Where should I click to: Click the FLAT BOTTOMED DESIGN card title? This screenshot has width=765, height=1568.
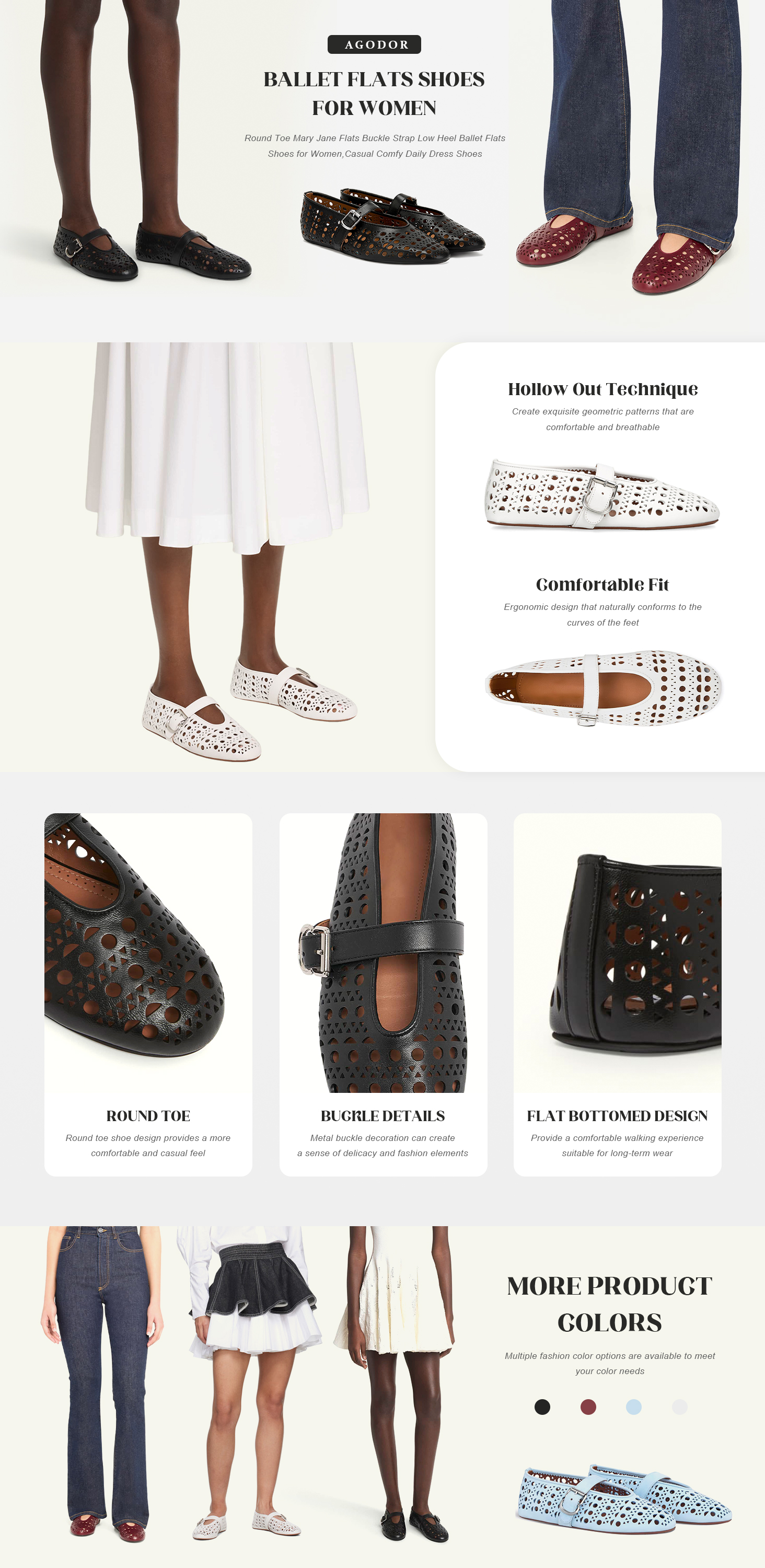617,1116
